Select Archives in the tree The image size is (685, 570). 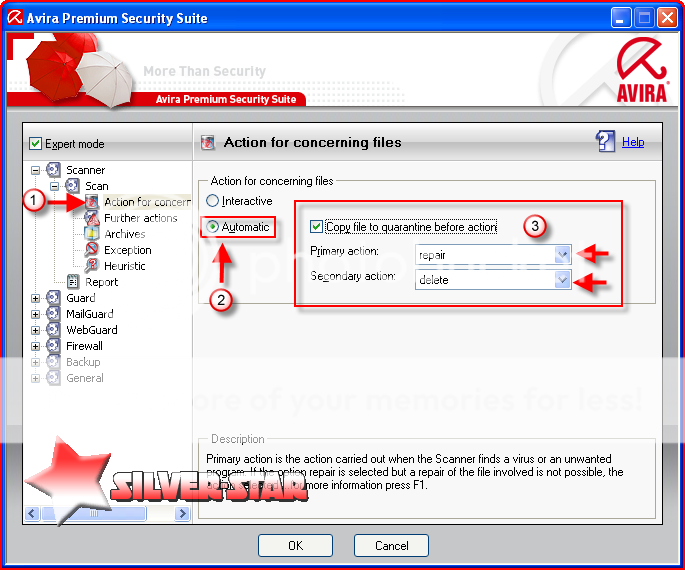125,234
